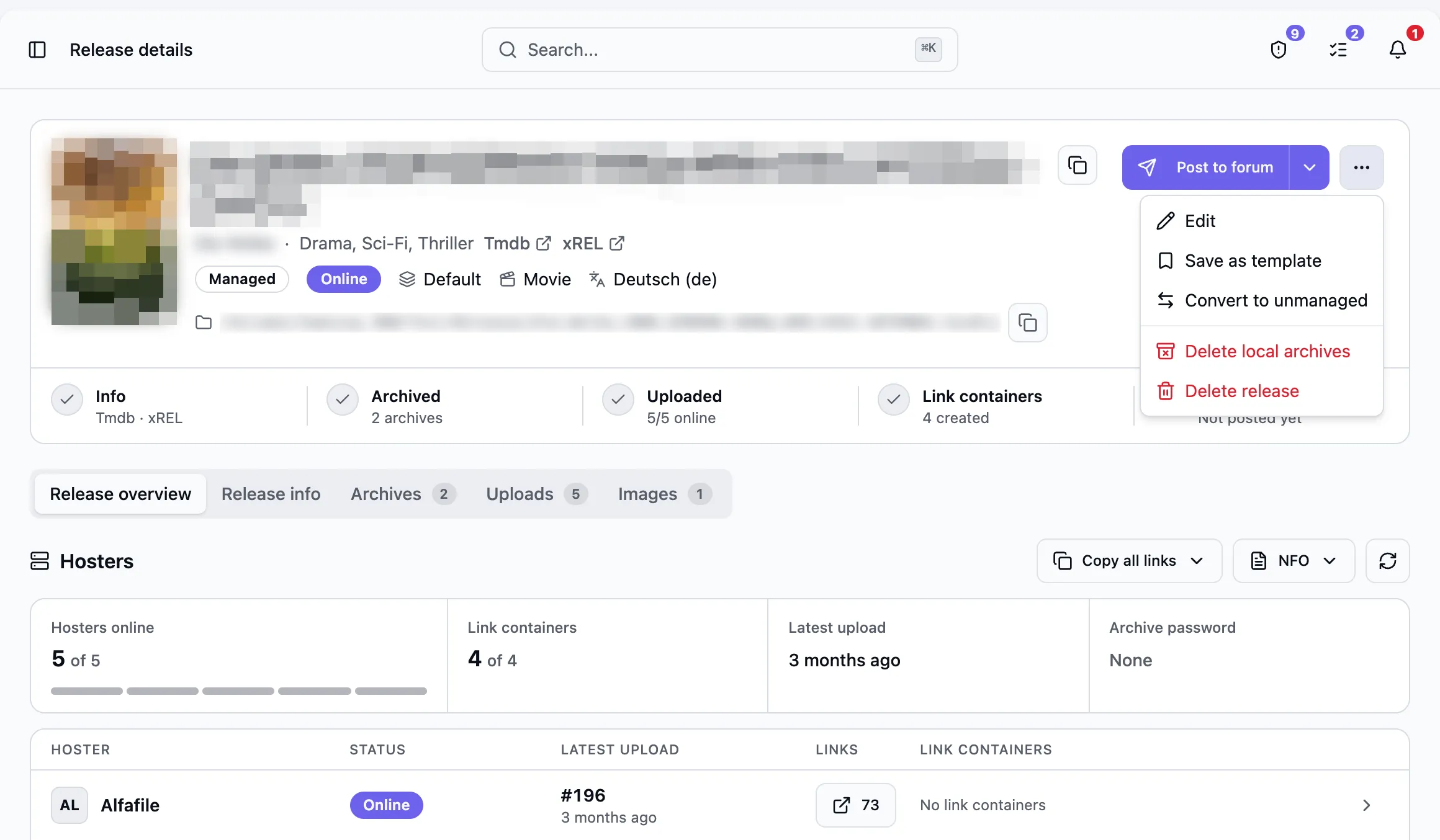This screenshot has width=1440, height=840.
Task: Click the Online status badge in header
Action: click(x=344, y=279)
